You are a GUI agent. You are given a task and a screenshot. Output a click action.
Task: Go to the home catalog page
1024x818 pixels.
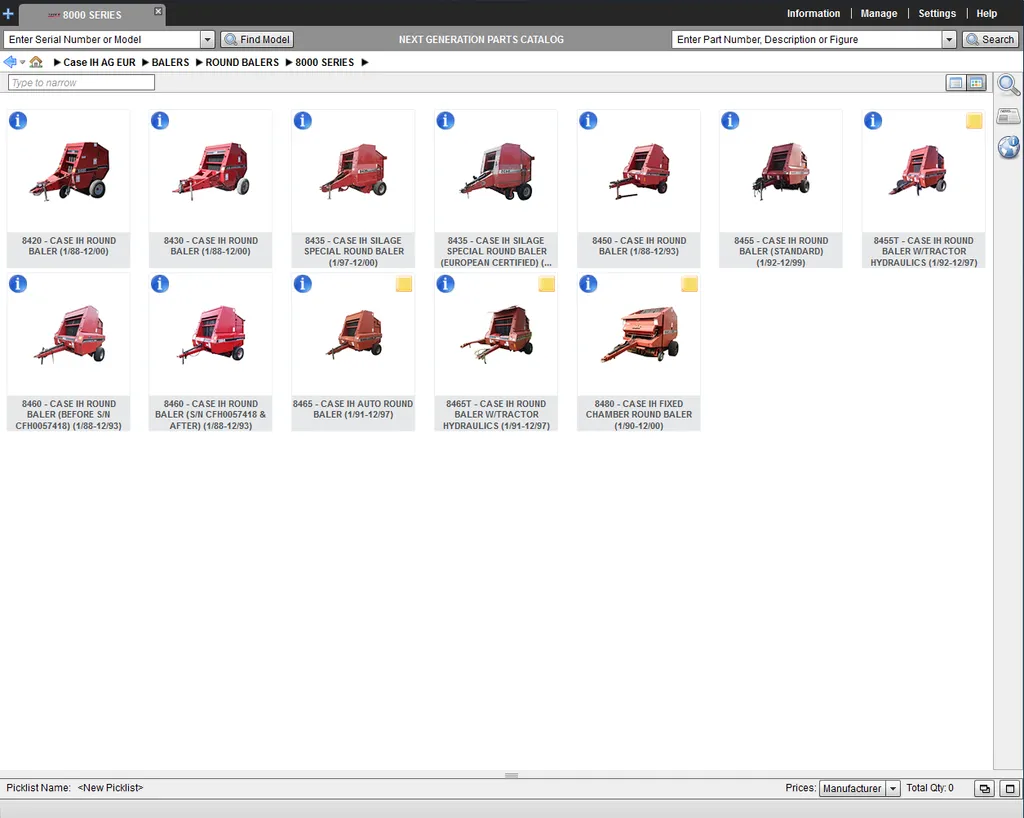[36, 62]
